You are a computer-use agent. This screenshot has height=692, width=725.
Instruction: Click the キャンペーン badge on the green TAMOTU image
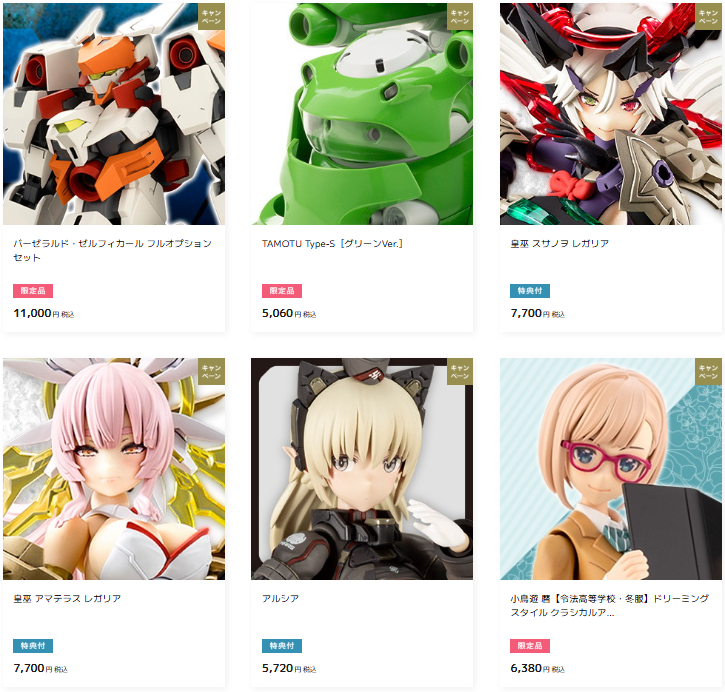click(460, 17)
